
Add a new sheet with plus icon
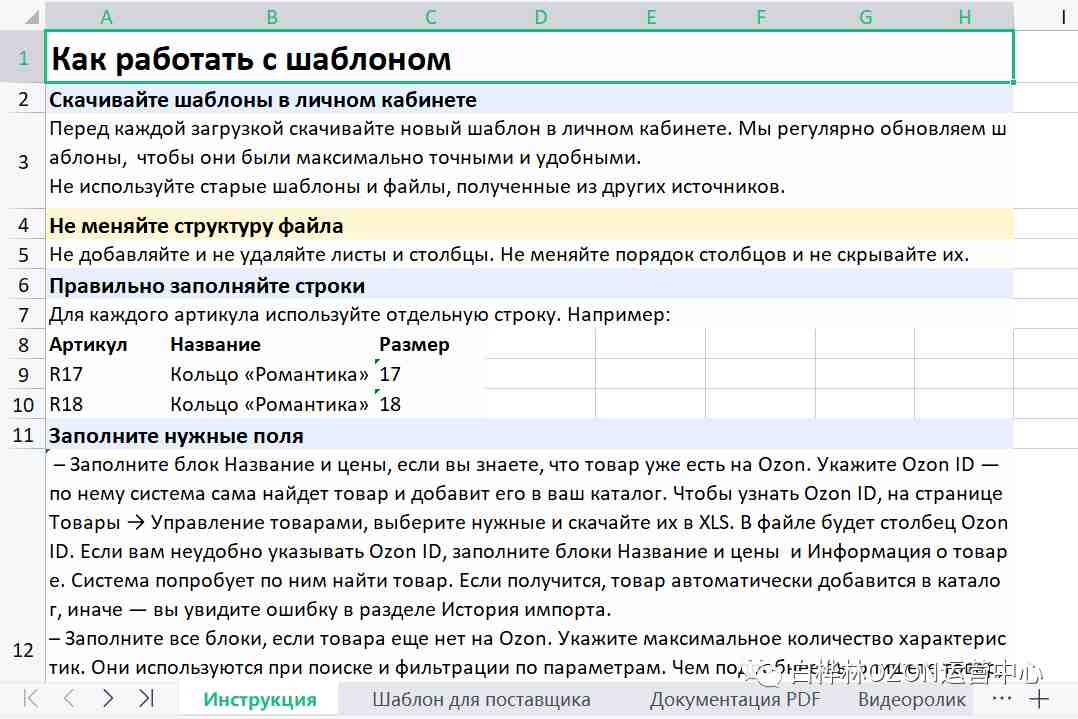pyautogui.click(x=1039, y=699)
